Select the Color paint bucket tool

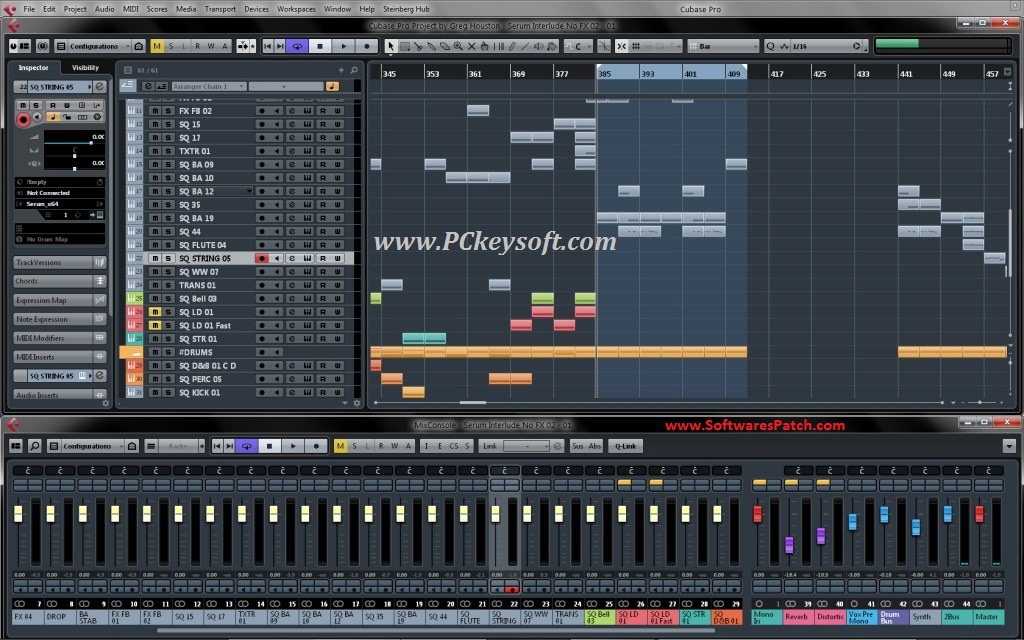pos(552,46)
